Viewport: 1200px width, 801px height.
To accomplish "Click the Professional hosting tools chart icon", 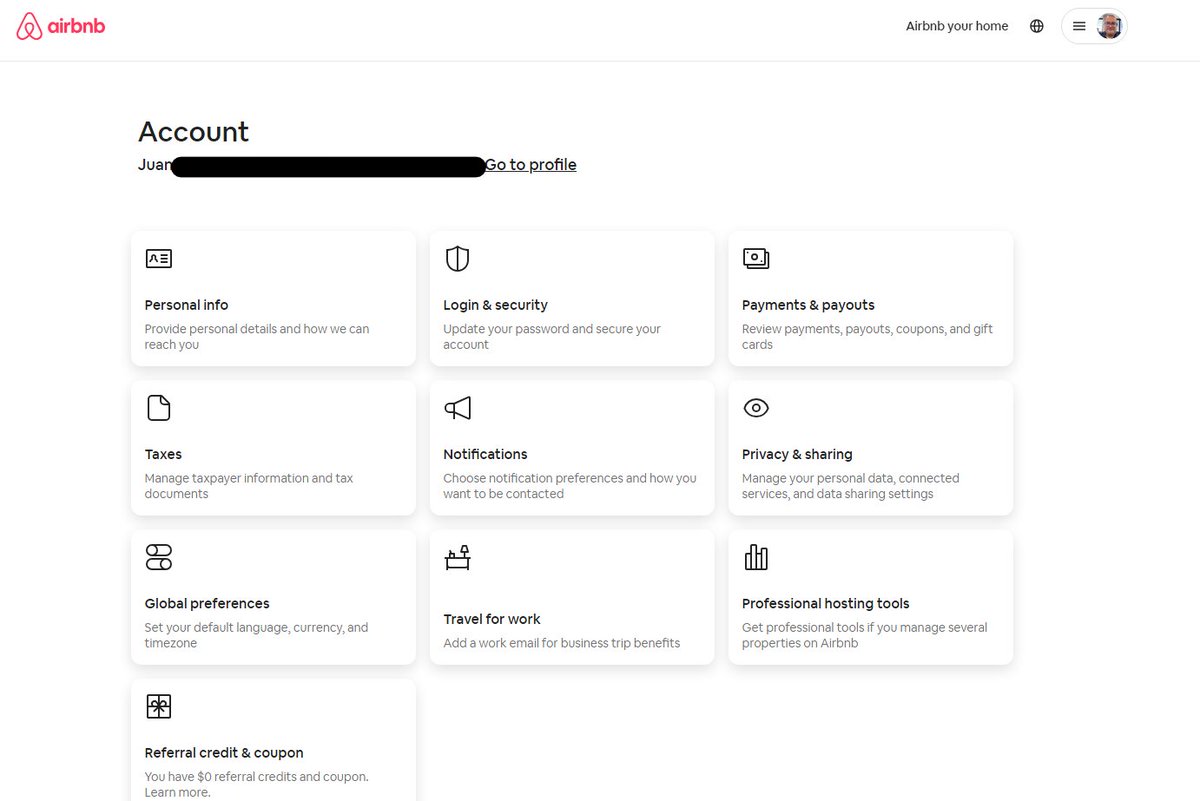I will pyautogui.click(x=756, y=557).
